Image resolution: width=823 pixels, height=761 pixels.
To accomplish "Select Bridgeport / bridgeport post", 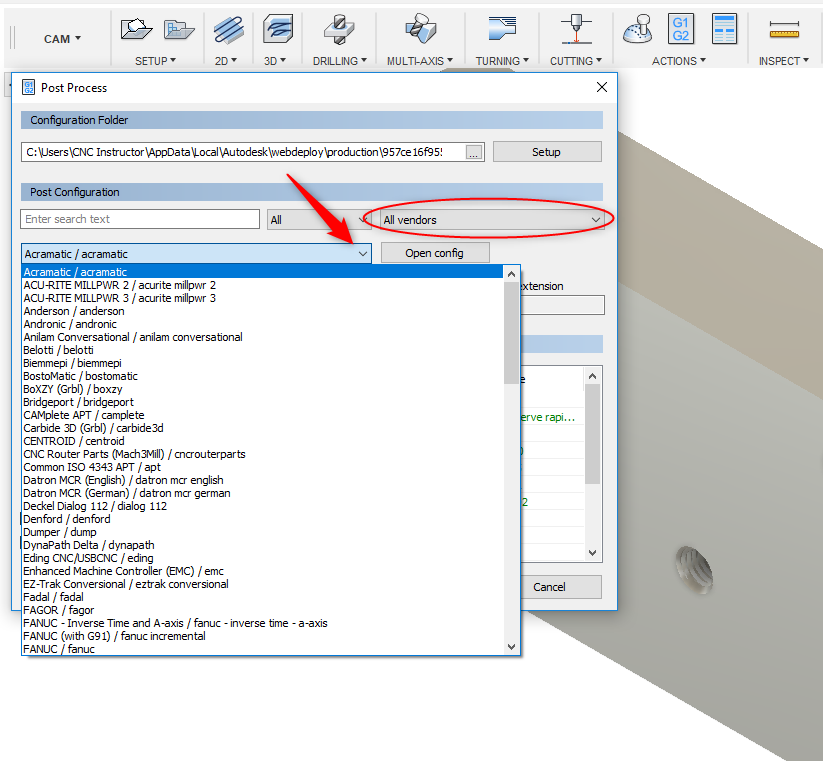I will click(x=262, y=402).
